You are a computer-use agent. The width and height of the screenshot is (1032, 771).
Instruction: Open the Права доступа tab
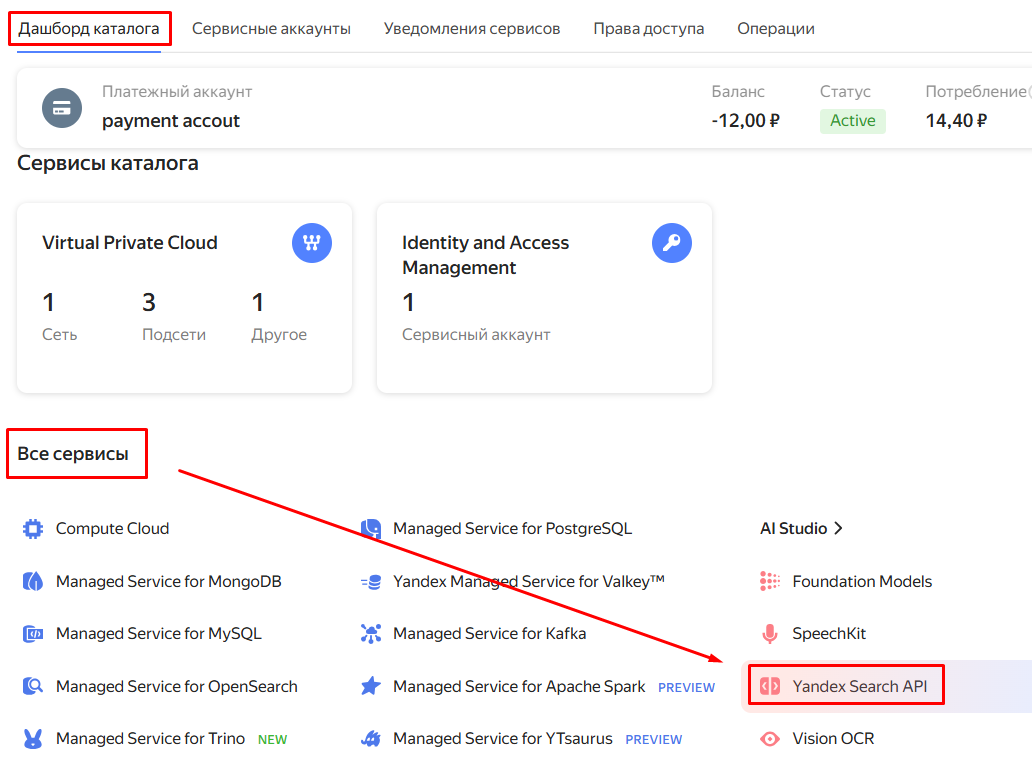click(x=648, y=29)
